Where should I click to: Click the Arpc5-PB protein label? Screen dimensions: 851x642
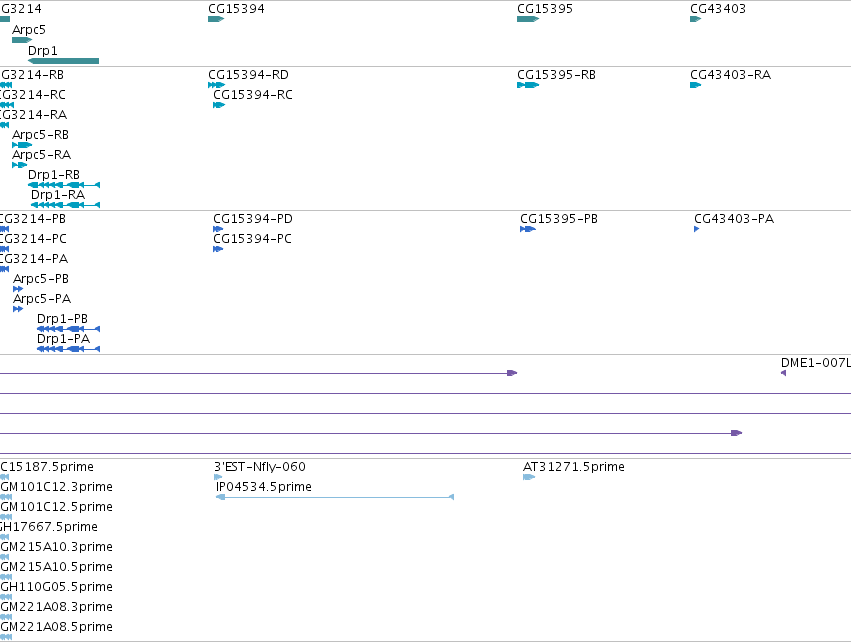click(41, 279)
